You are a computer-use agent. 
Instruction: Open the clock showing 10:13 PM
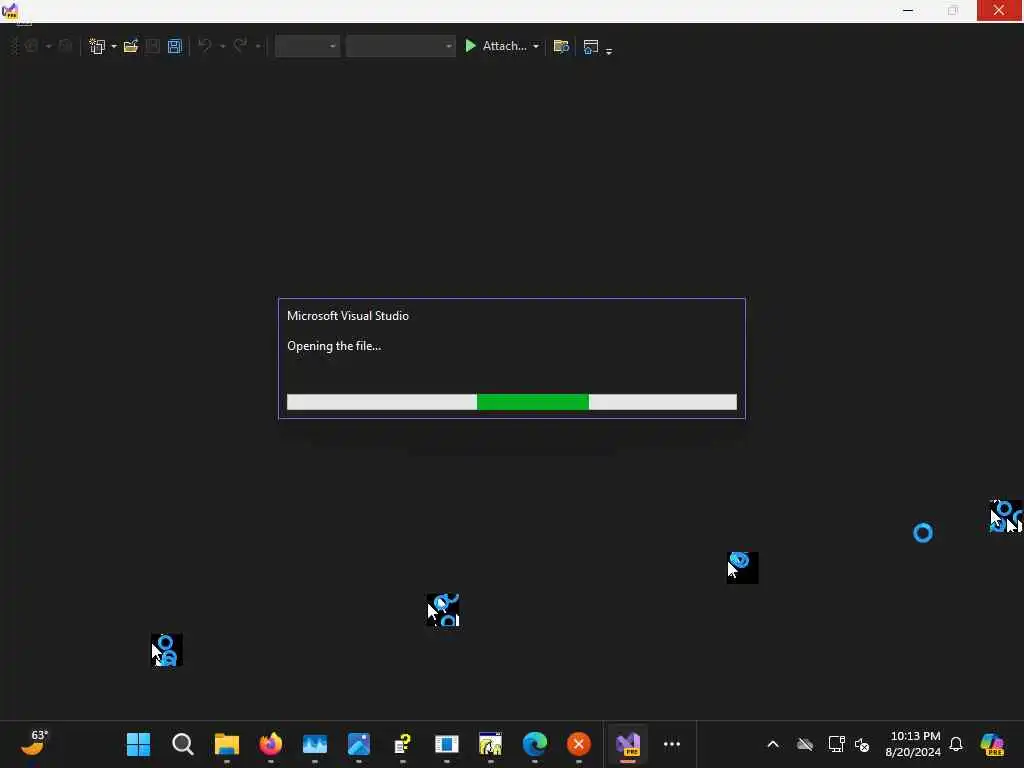914,744
